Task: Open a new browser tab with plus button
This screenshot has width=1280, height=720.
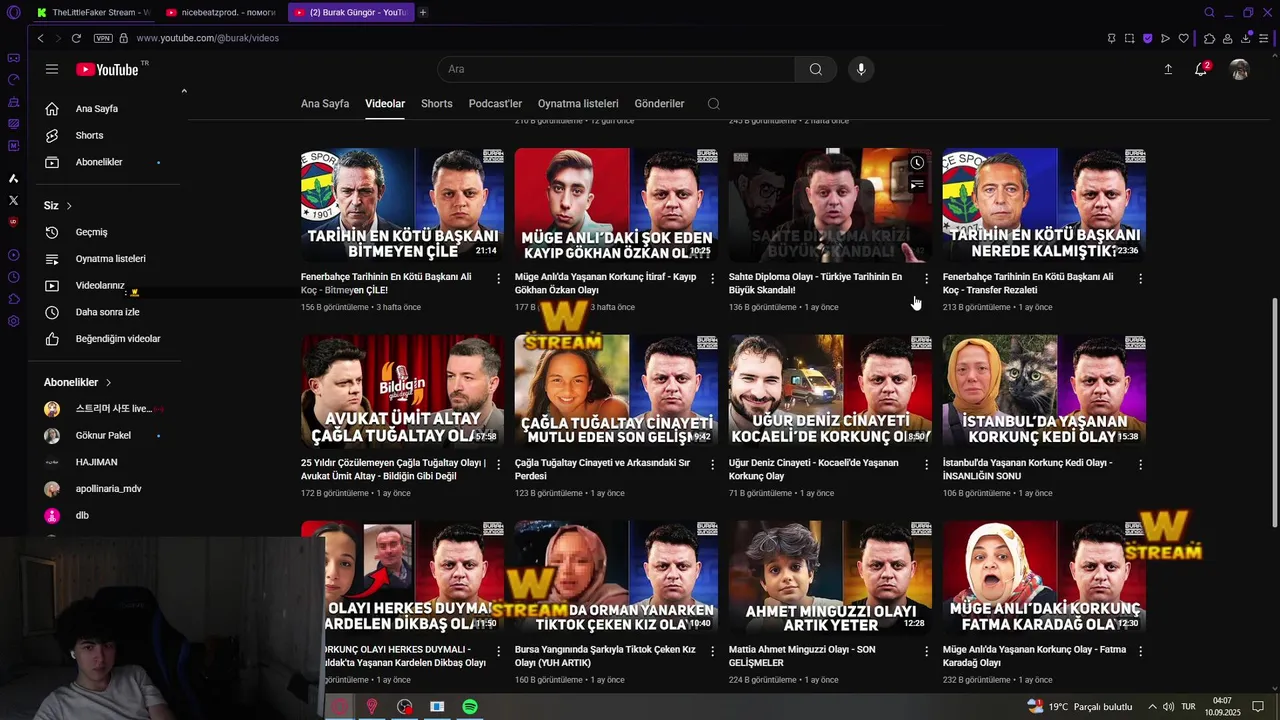Action: click(423, 12)
